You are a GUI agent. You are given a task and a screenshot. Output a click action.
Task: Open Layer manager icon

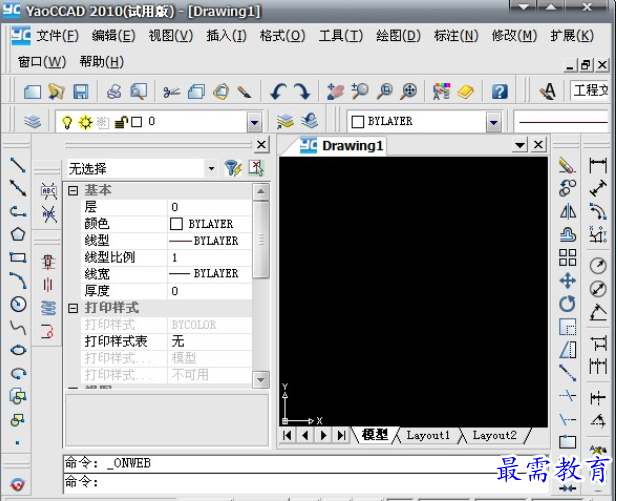pos(32,121)
